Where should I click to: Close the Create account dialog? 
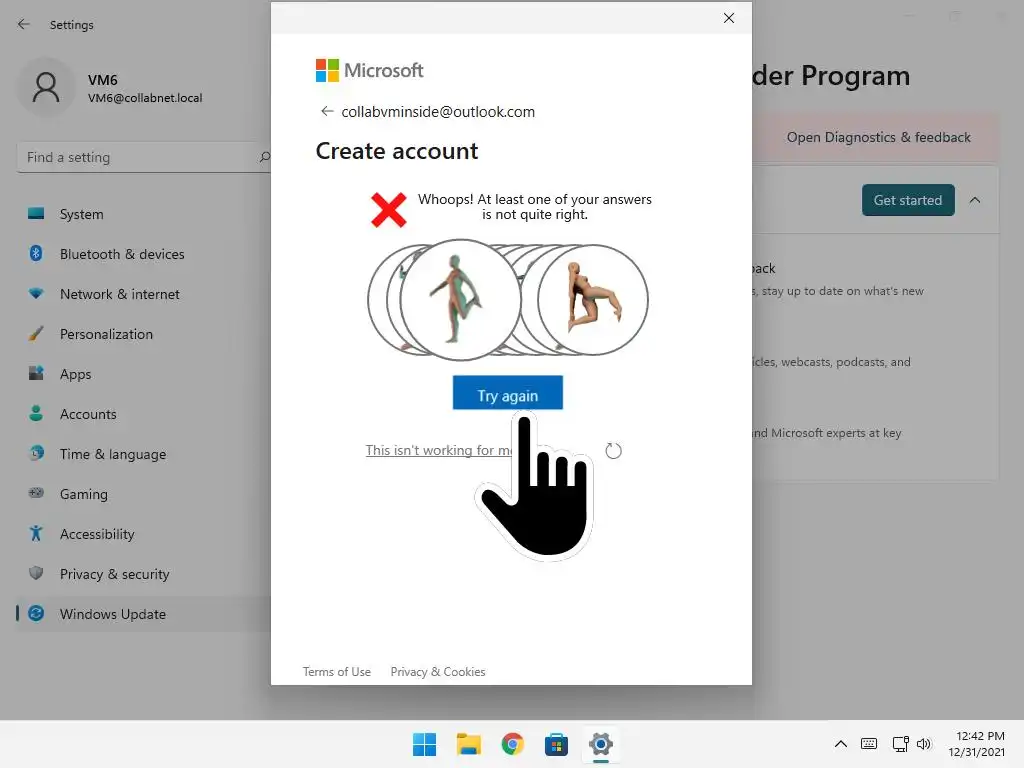pos(729,18)
